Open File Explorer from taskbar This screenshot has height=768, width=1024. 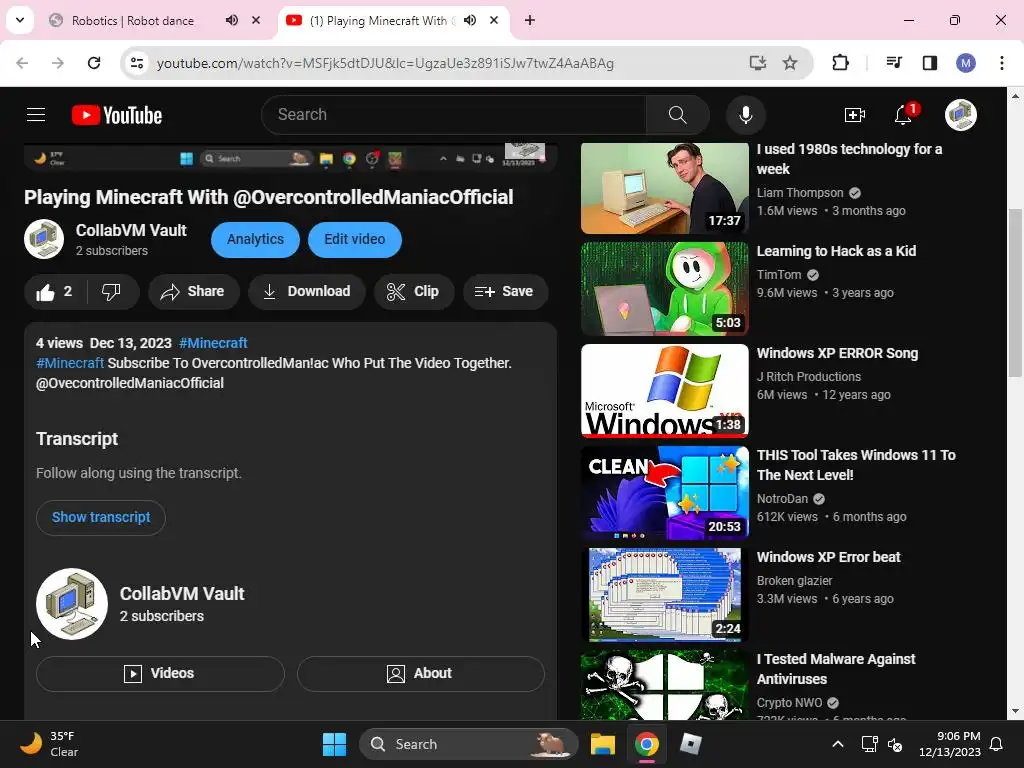coord(603,744)
